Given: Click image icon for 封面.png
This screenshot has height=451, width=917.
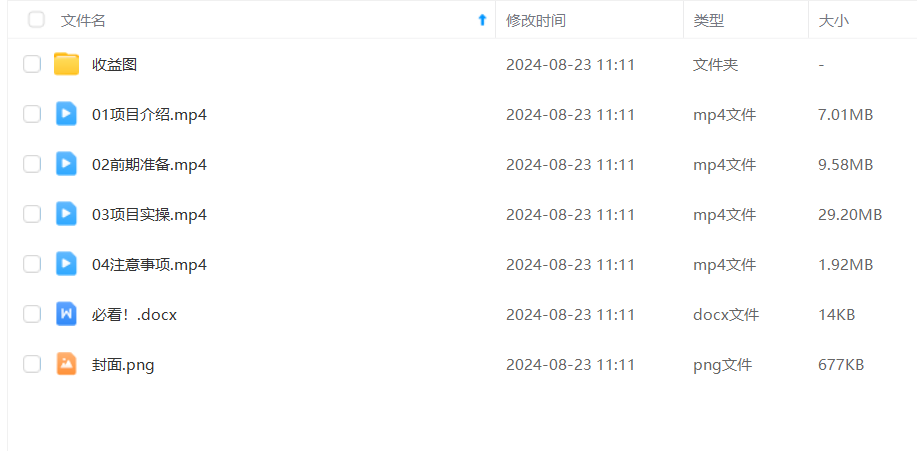Looking at the screenshot, I should pos(66,364).
